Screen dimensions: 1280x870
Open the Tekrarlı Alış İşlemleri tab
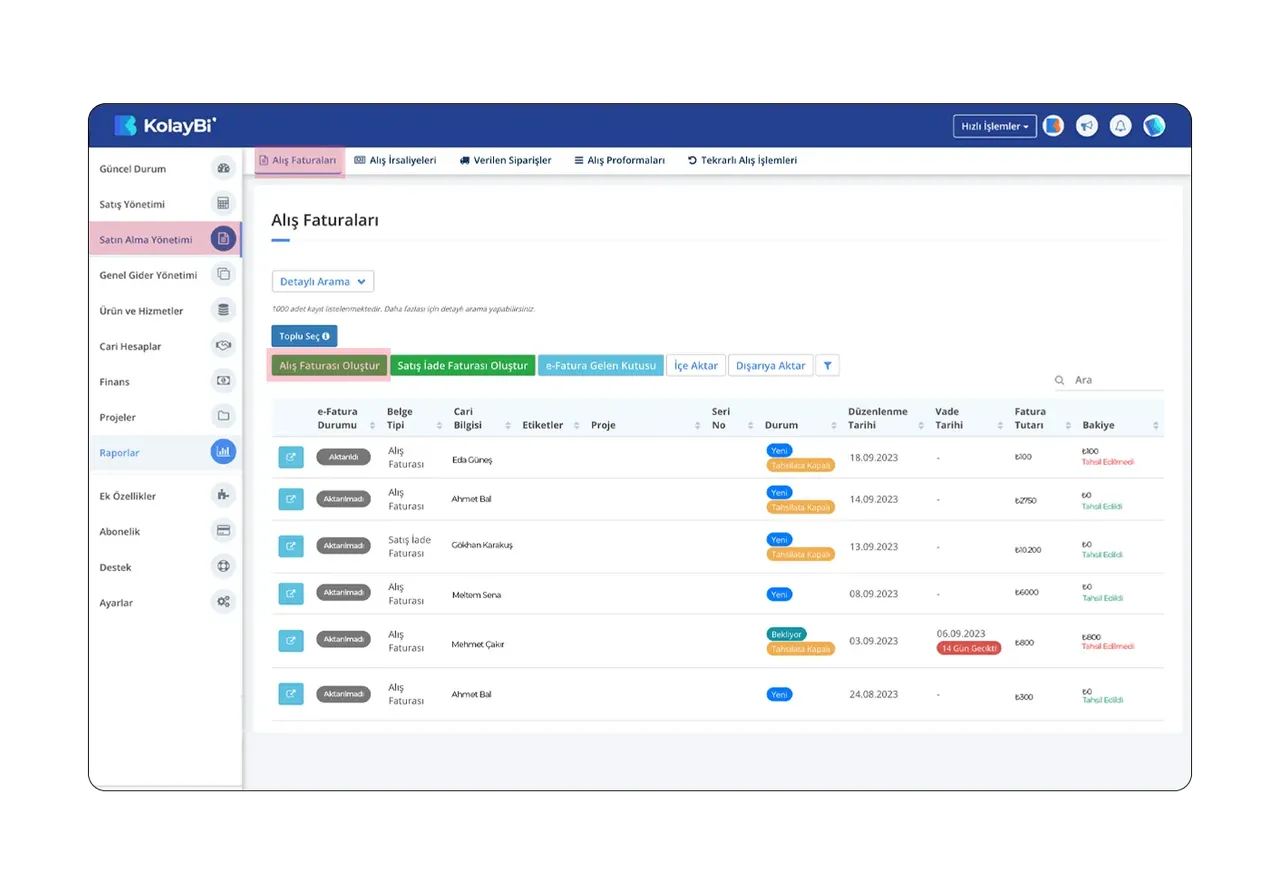(742, 160)
